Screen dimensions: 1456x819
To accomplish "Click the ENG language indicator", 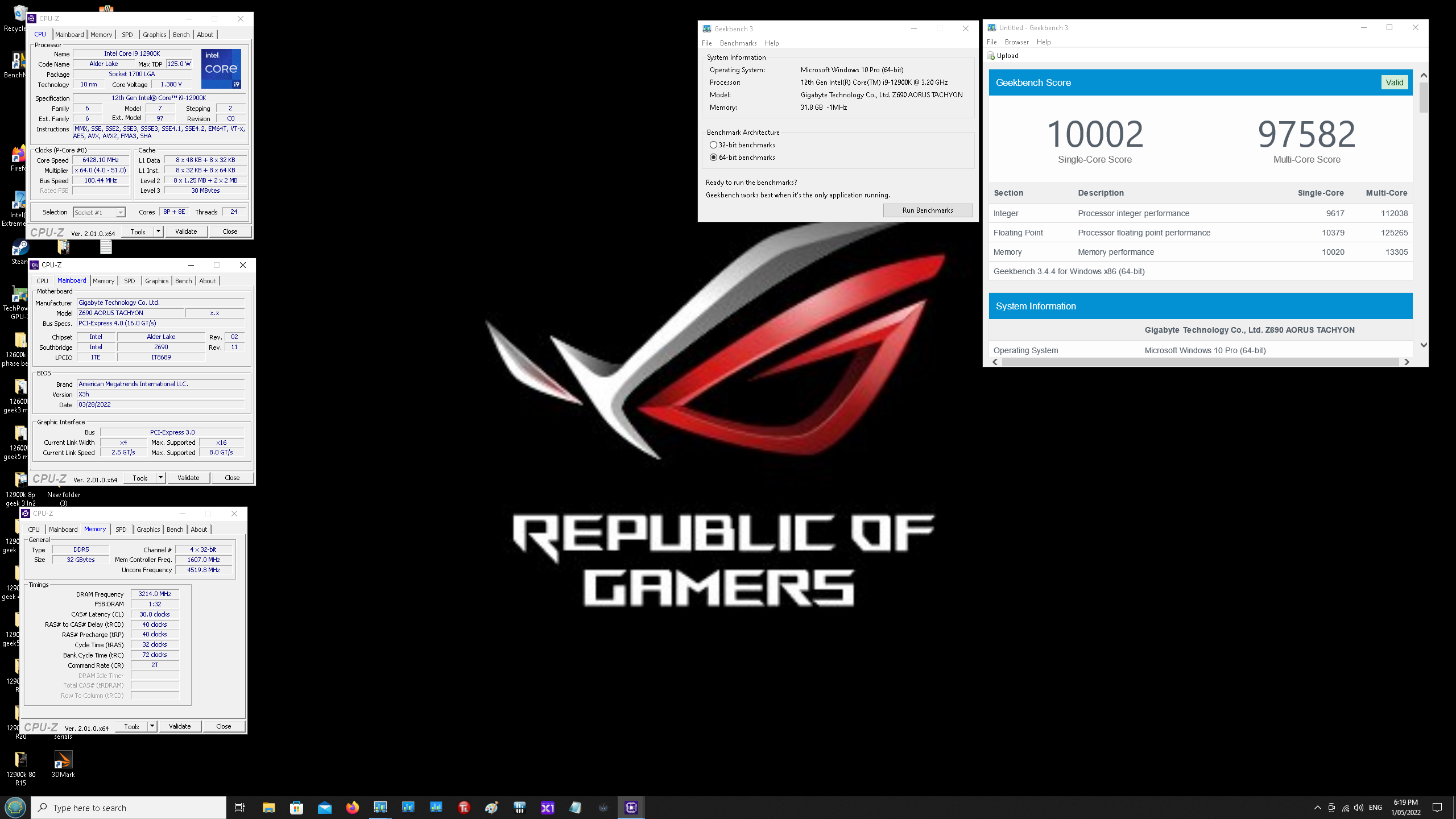I will click(x=1375, y=808).
